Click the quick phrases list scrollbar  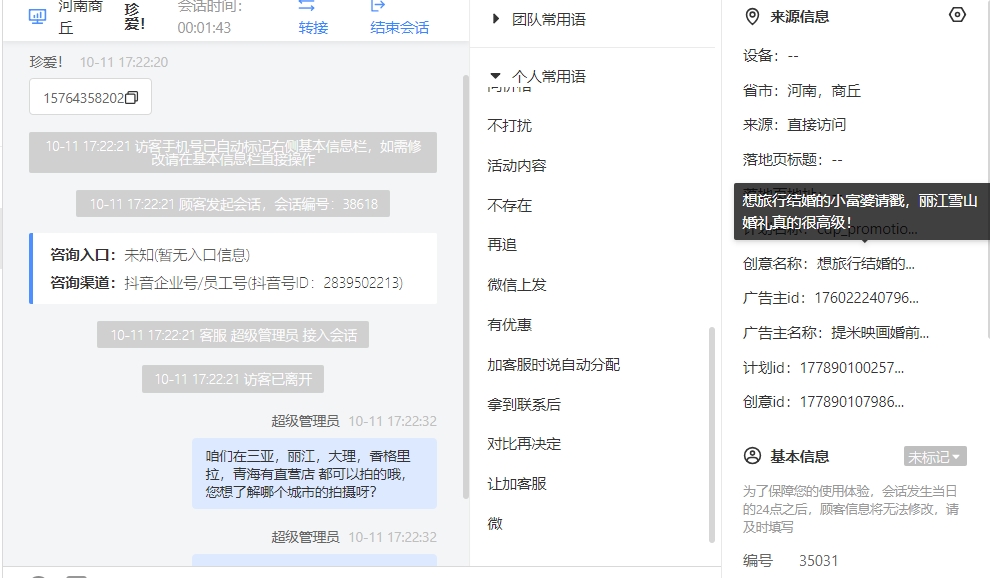tap(712, 435)
